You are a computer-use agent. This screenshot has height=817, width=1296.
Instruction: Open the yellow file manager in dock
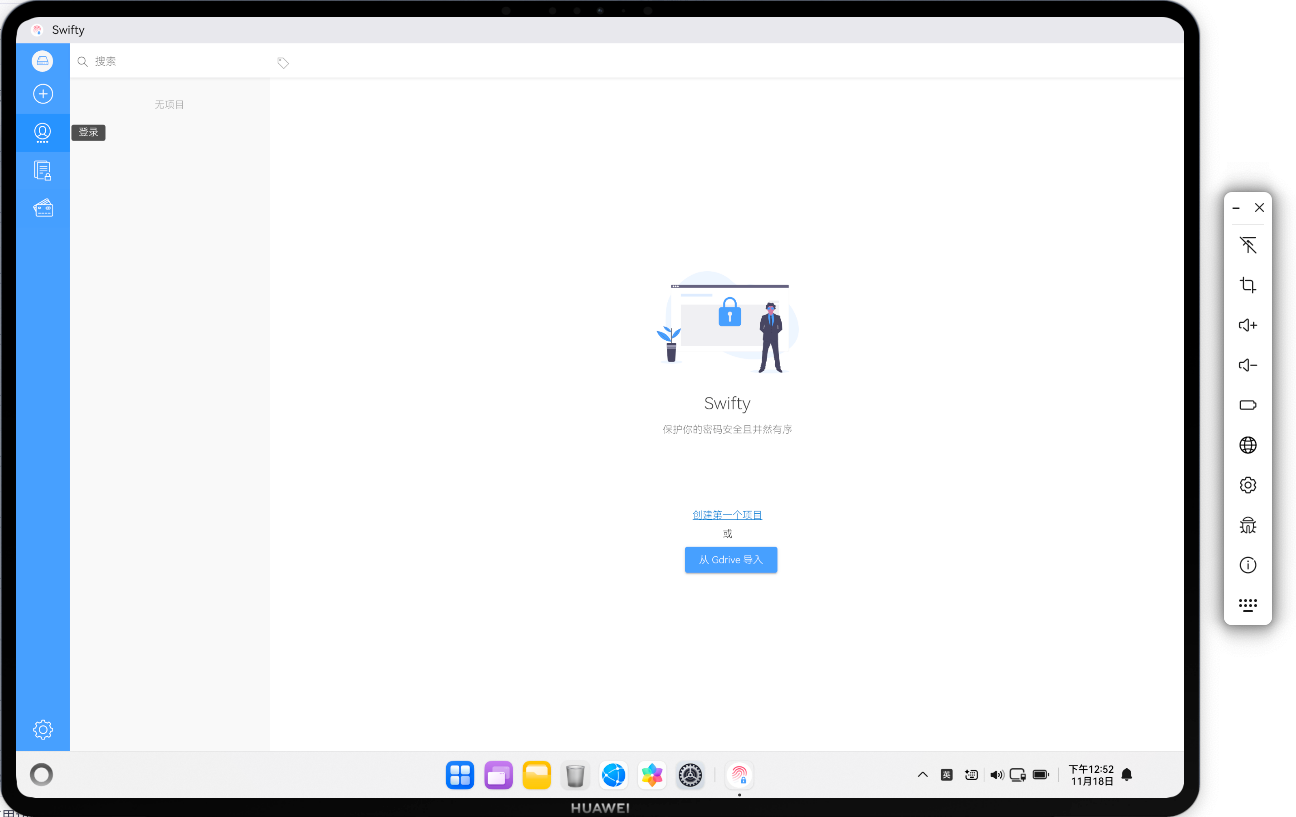[537, 775]
